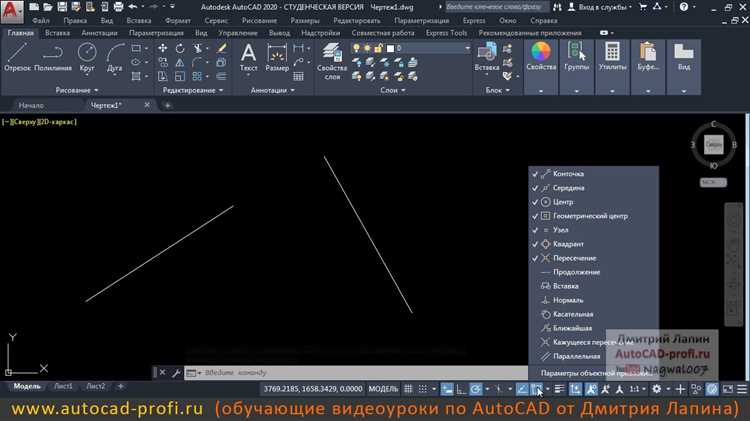Expand the Блок panel
Viewport: 750px width, 421px height.
point(497,90)
